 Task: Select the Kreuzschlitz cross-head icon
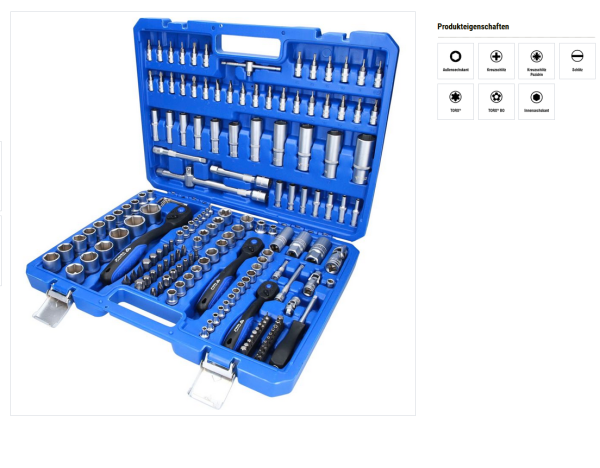tap(496, 57)
